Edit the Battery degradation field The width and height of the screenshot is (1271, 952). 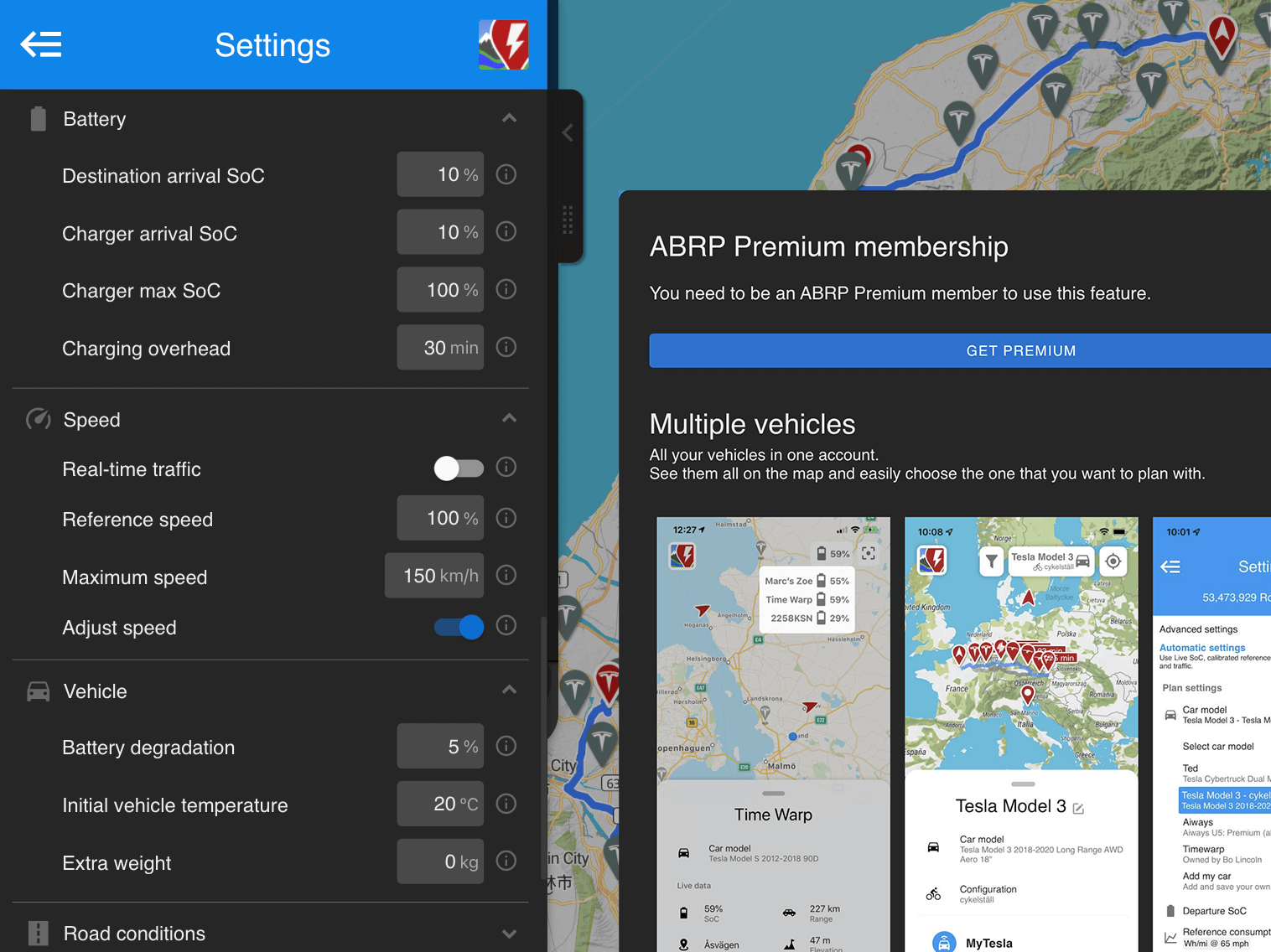tap(440, 746)
